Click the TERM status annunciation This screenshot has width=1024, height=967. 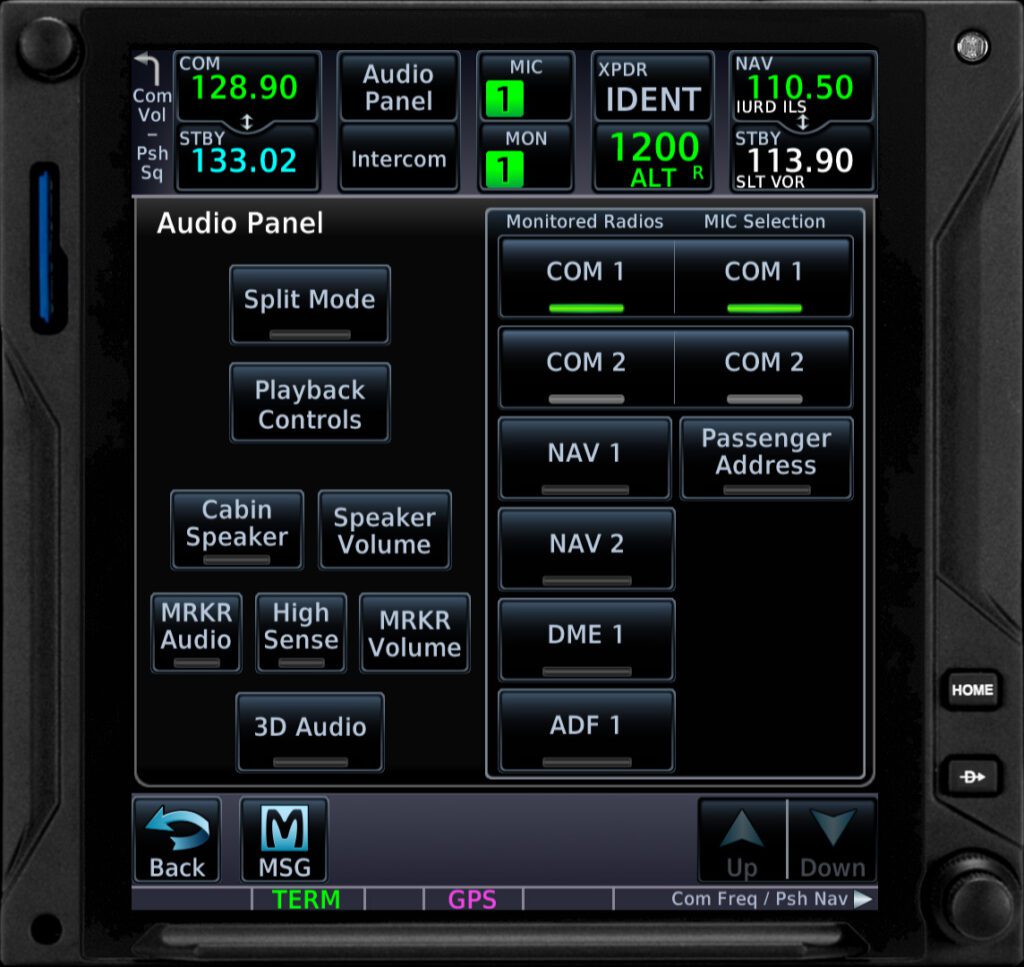[x=306, y=899]
